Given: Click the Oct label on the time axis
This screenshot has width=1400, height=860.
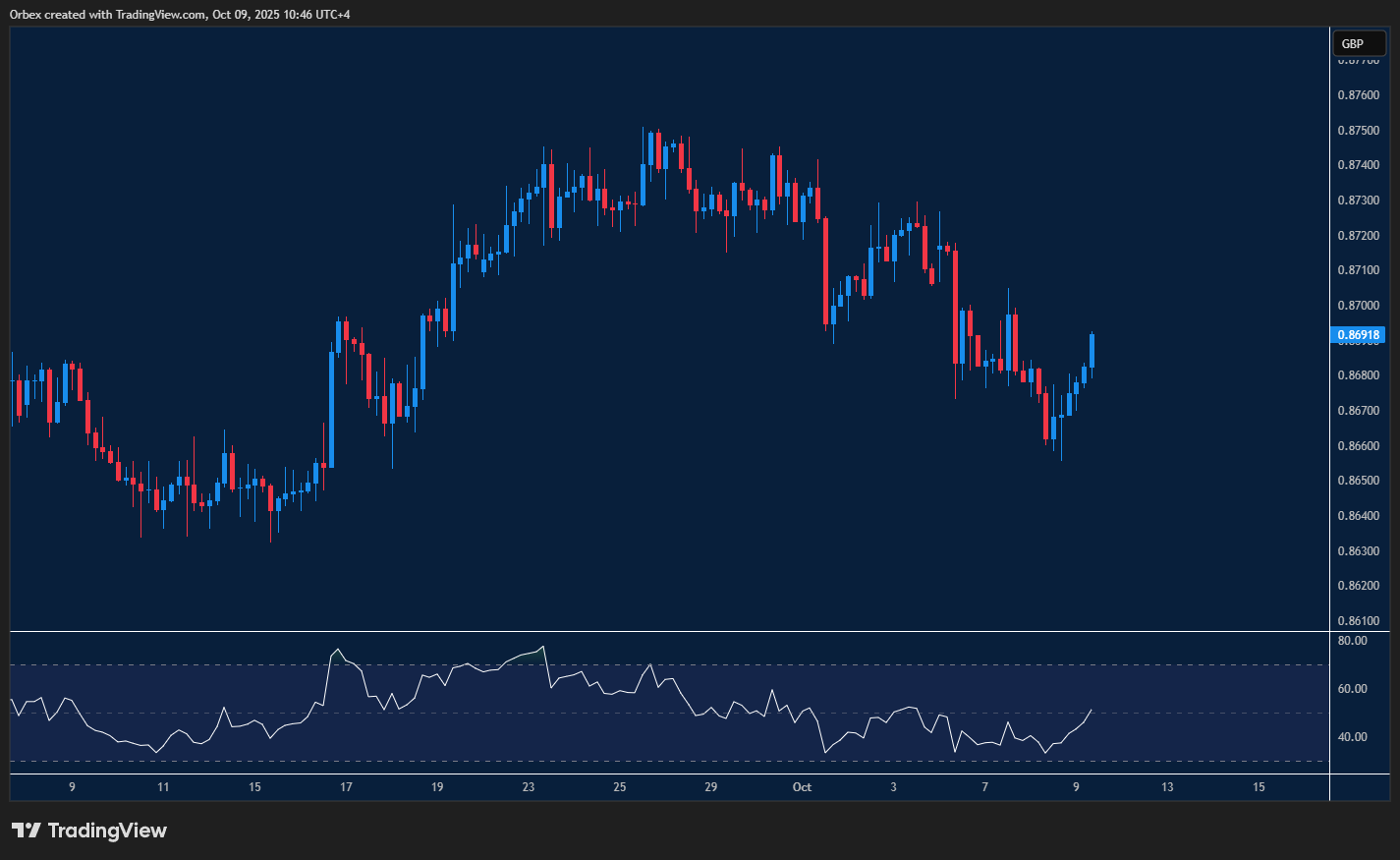Looking at the screenshot, I should click(x=802, y=787).
